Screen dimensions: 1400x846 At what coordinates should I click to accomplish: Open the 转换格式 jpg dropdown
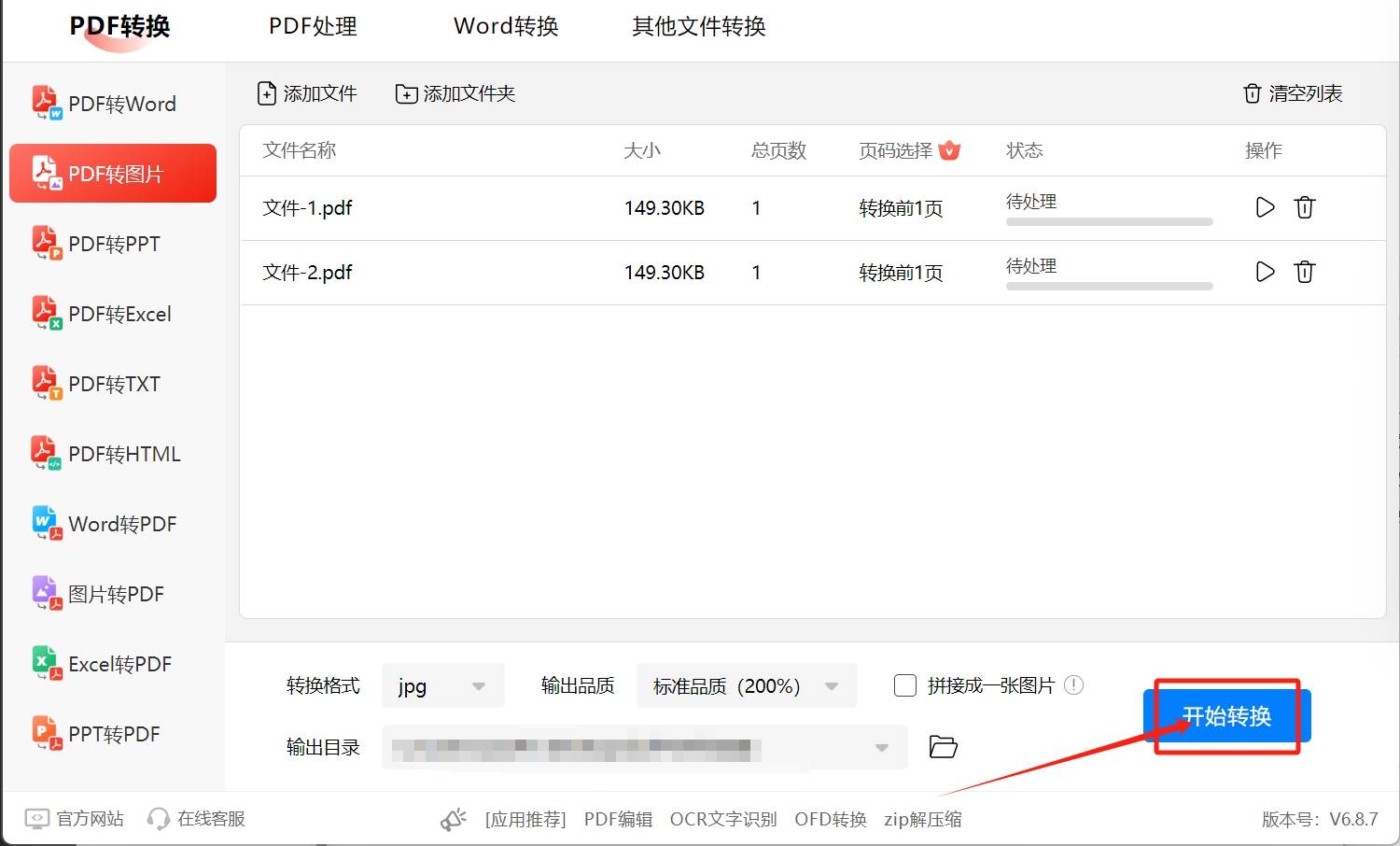pyautogui.click(x=443, y=686)
